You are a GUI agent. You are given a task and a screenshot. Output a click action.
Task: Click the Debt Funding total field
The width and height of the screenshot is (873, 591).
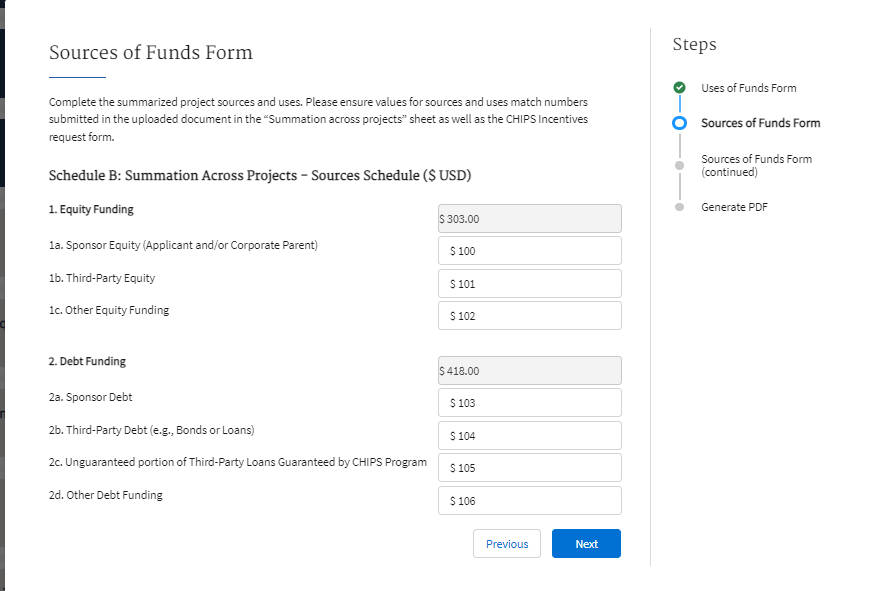[529, 371]
